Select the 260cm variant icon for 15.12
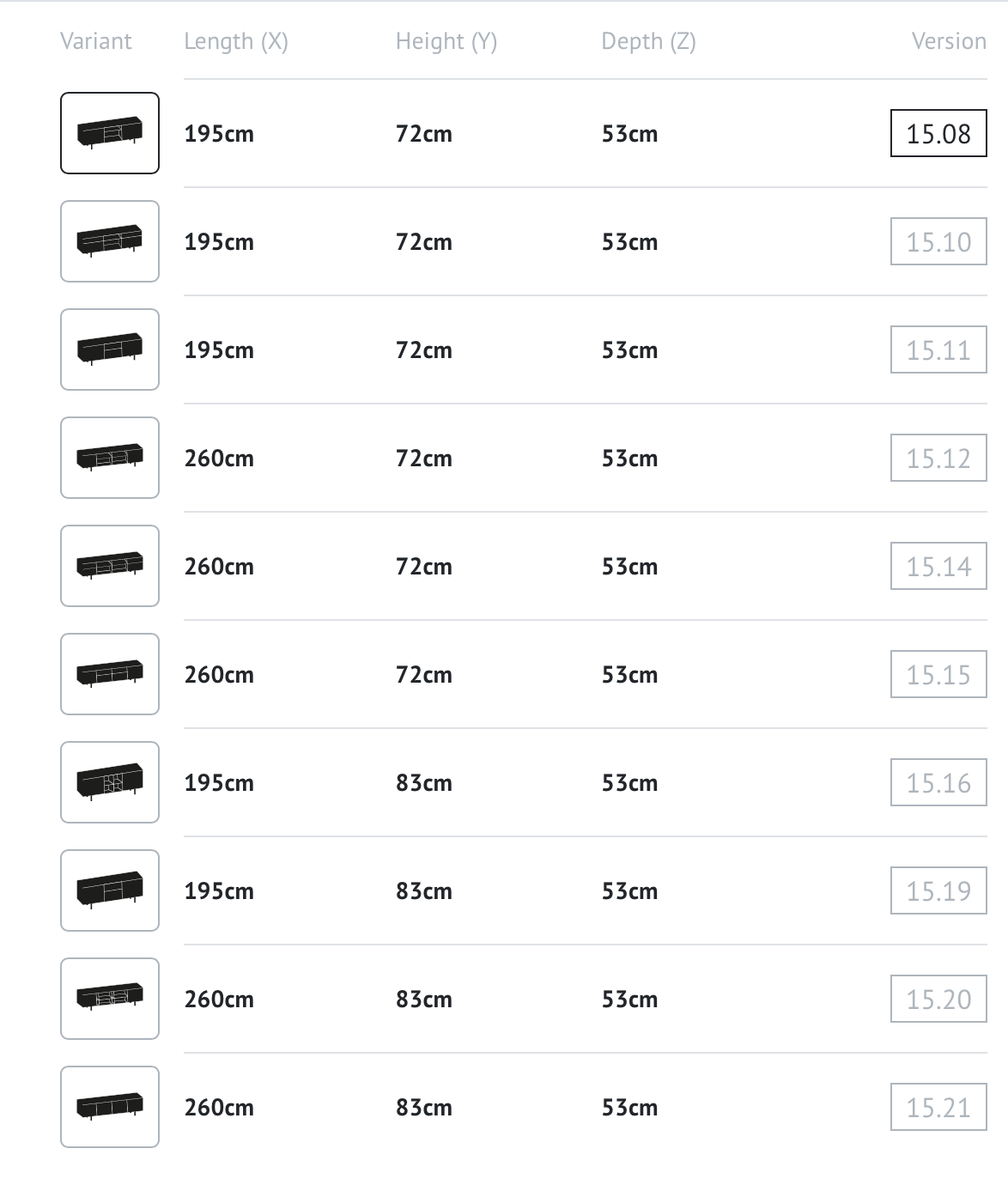 (x=110, y=458)
